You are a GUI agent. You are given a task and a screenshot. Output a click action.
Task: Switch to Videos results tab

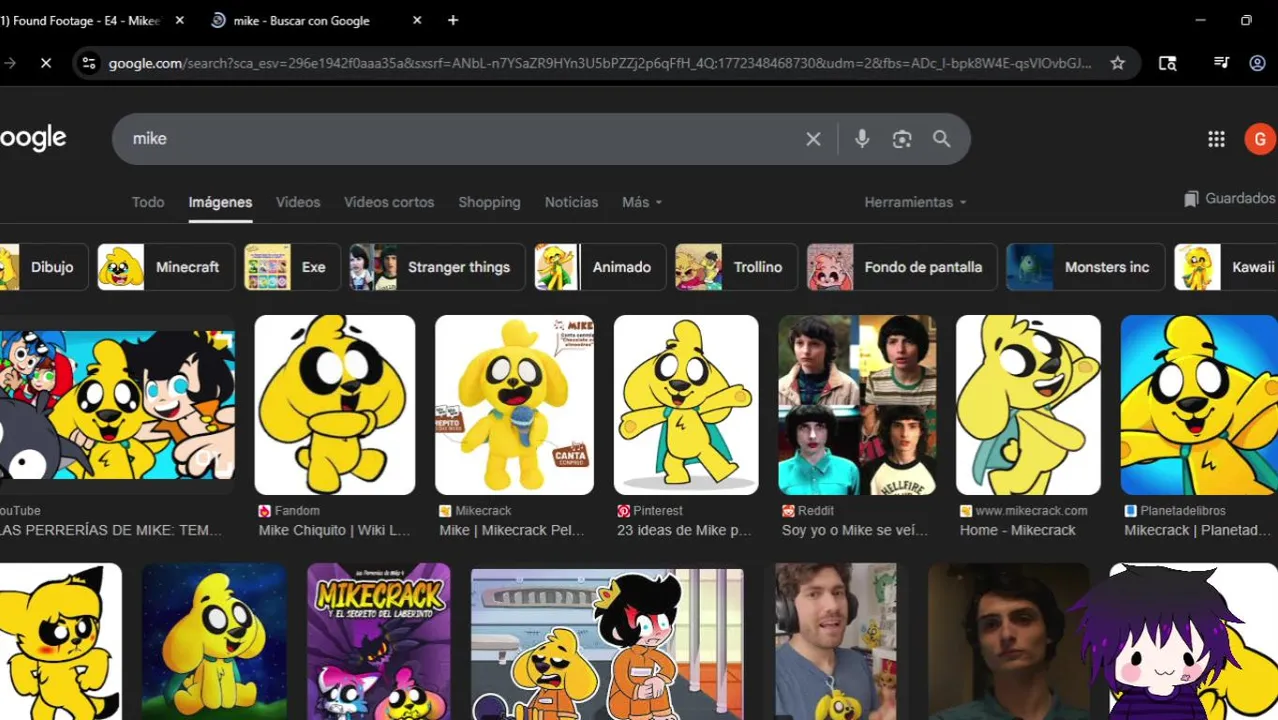(x=298, y=202)
